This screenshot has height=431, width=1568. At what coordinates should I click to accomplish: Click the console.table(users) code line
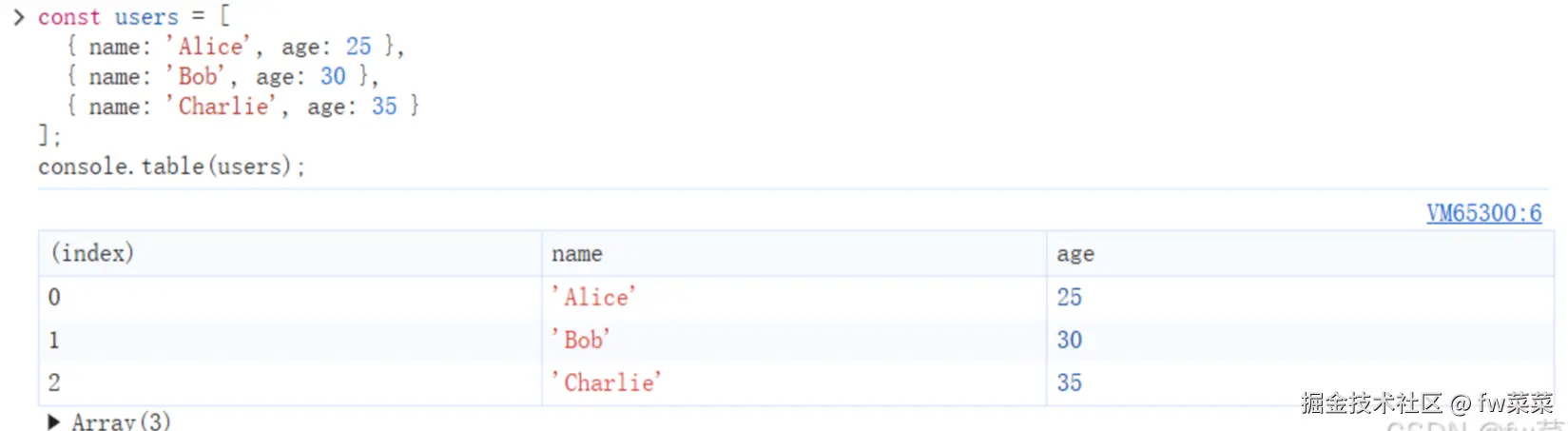click(171, 167)
